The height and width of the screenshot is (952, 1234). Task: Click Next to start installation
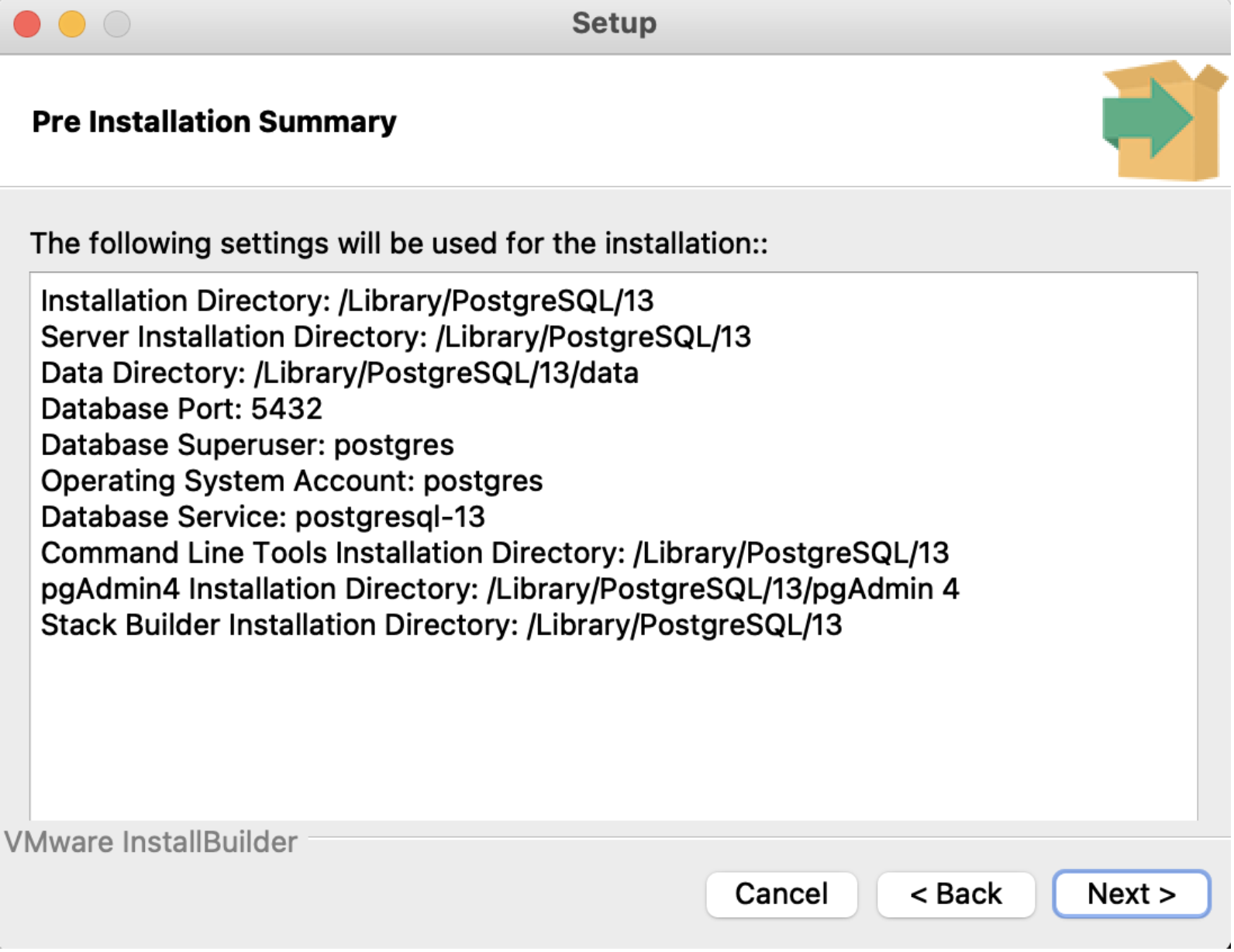click(x=1130, y=893)
